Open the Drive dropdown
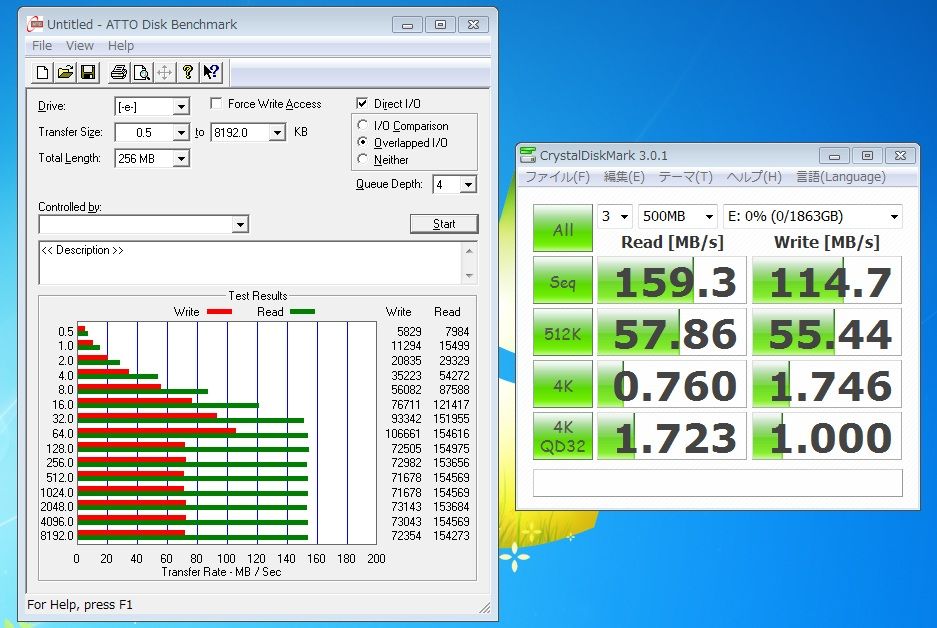937x628 pixels. click(x=181, y=107)
